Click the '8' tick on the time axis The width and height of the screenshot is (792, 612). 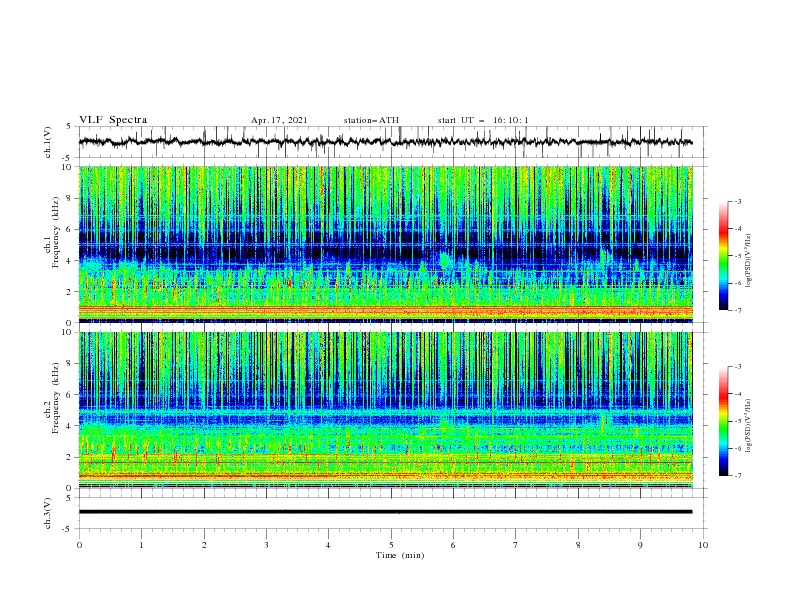coord(578,545)
